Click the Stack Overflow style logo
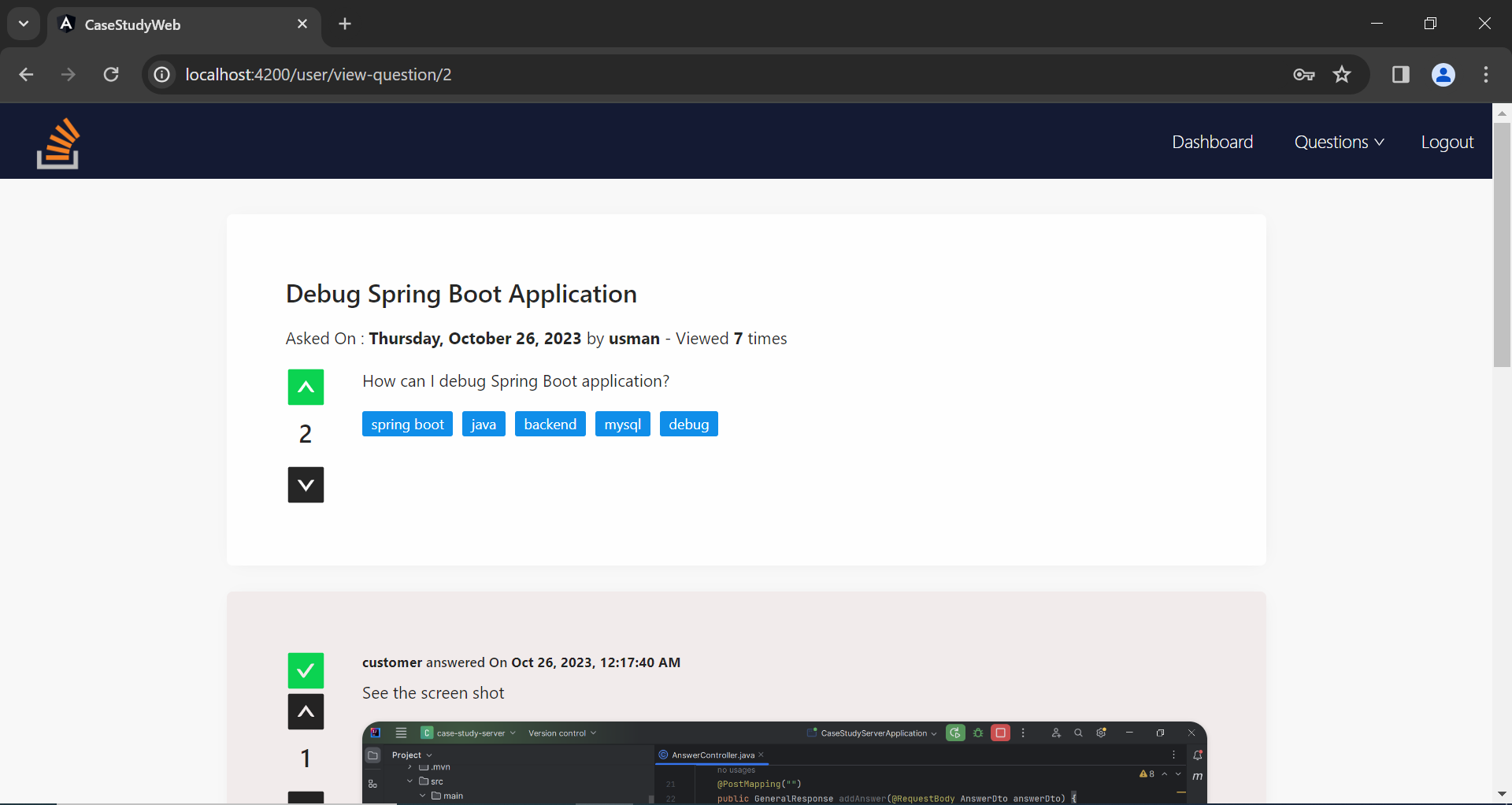The image size is (1512, 805). 57,143
